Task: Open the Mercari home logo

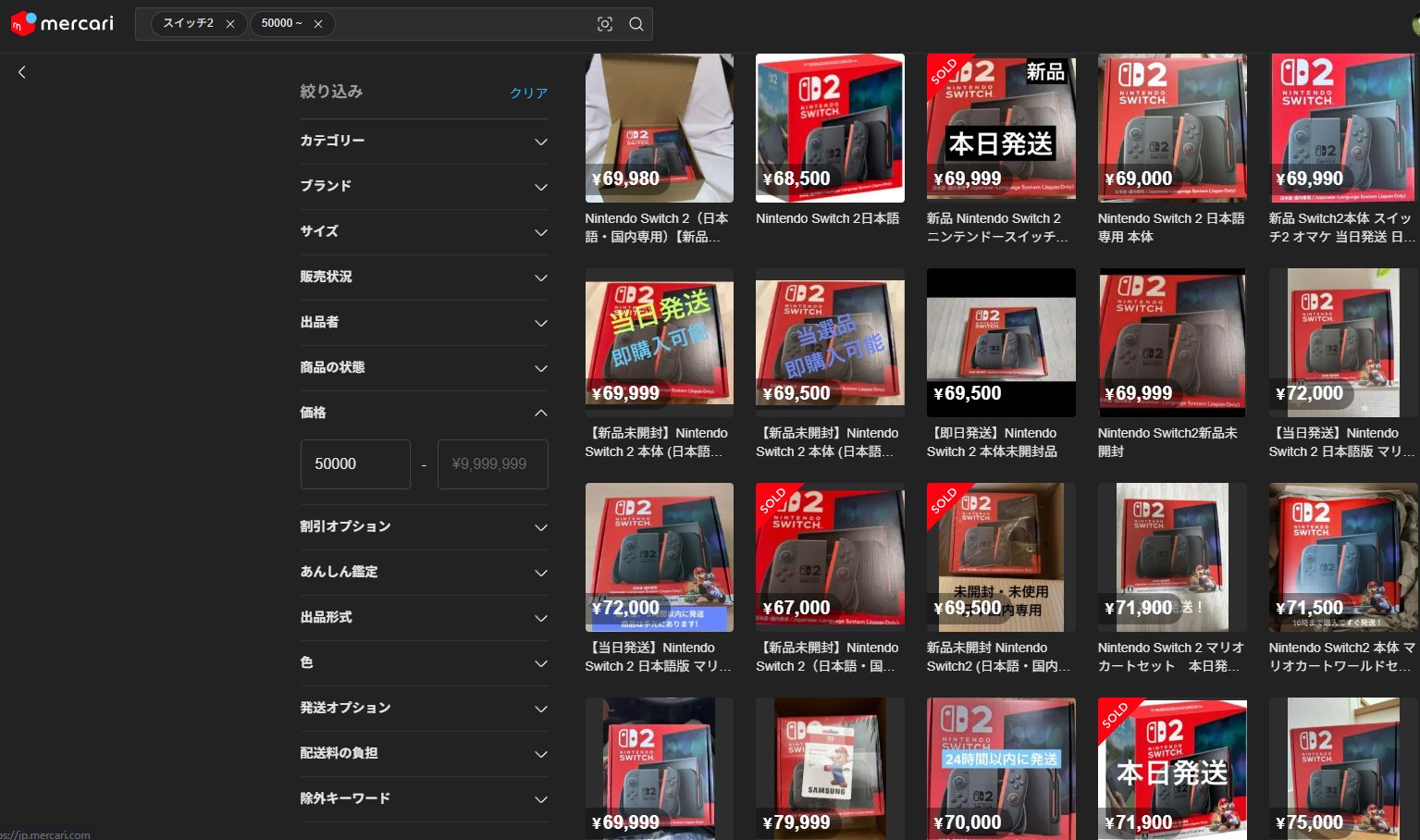Action: click(x=62, y=23)
